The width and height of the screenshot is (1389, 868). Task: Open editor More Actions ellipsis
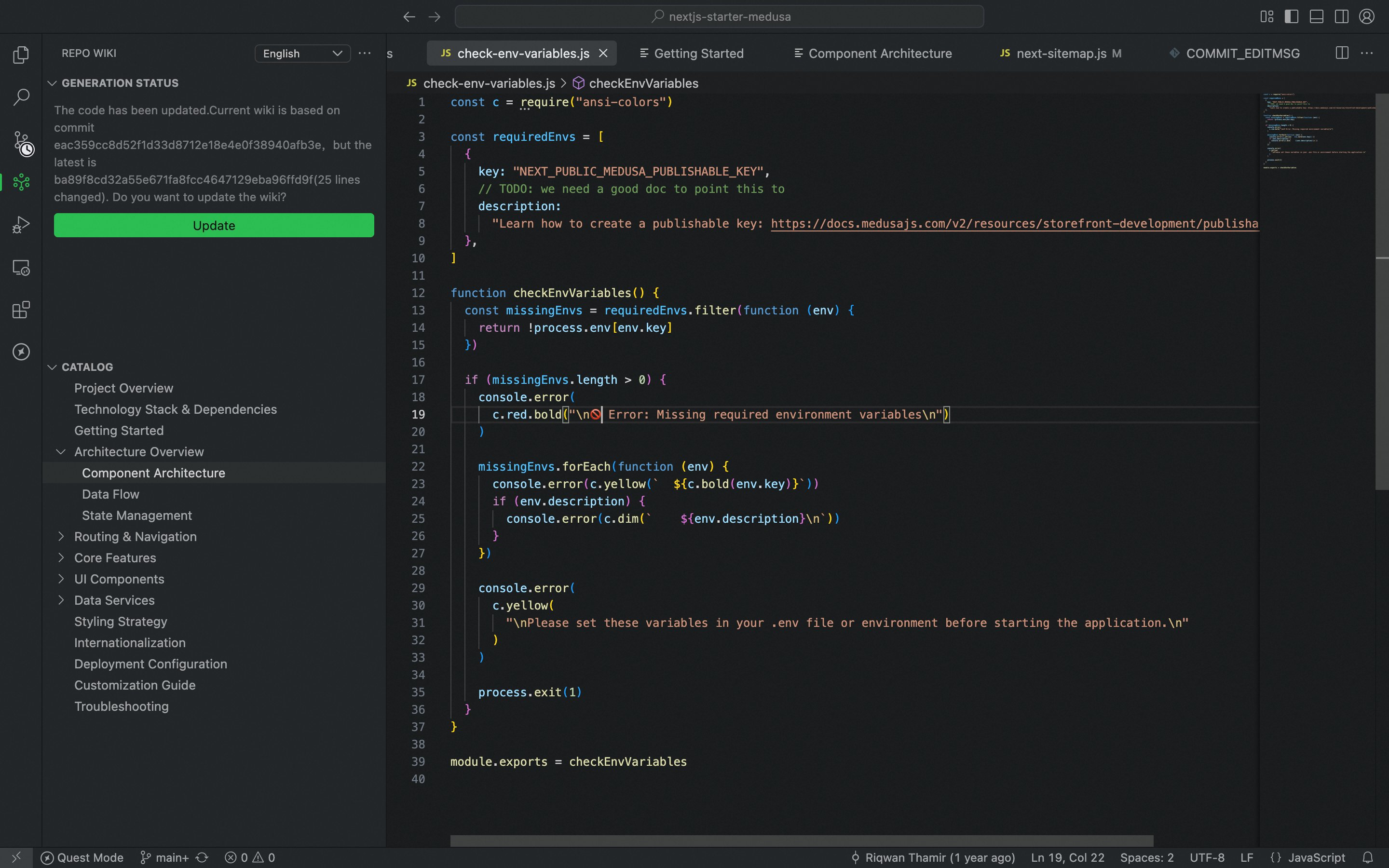1367,53
